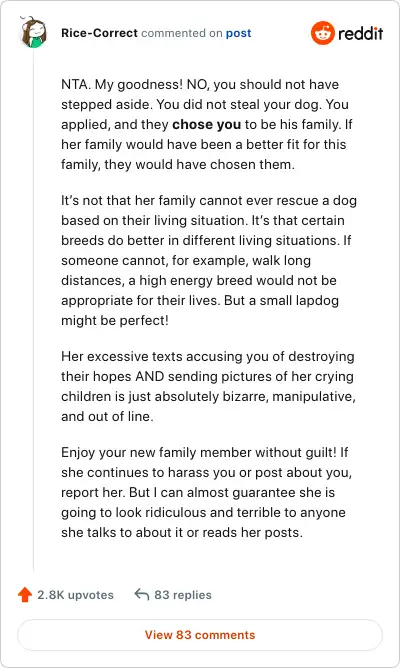
Task: Click the '83 replies' label
Action: [x=183, y=595]
